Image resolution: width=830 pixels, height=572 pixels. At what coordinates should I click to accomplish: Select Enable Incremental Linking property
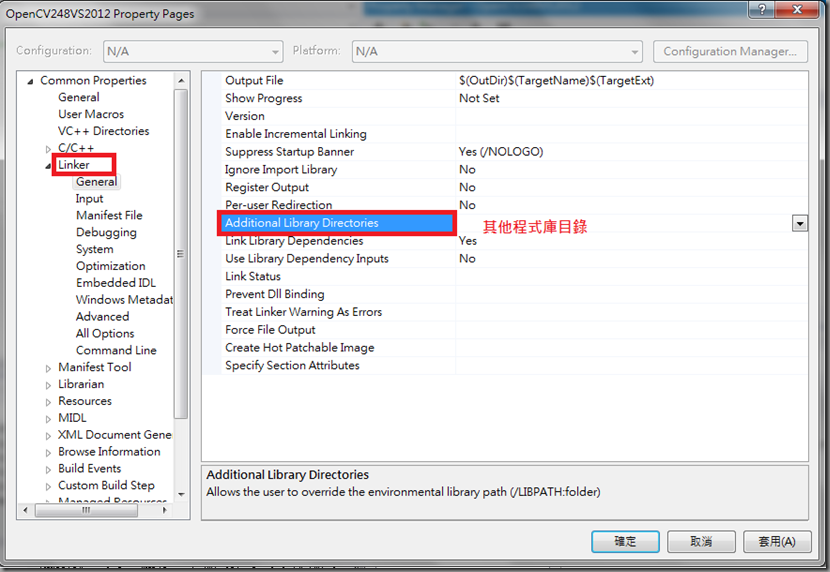[515, 134]
